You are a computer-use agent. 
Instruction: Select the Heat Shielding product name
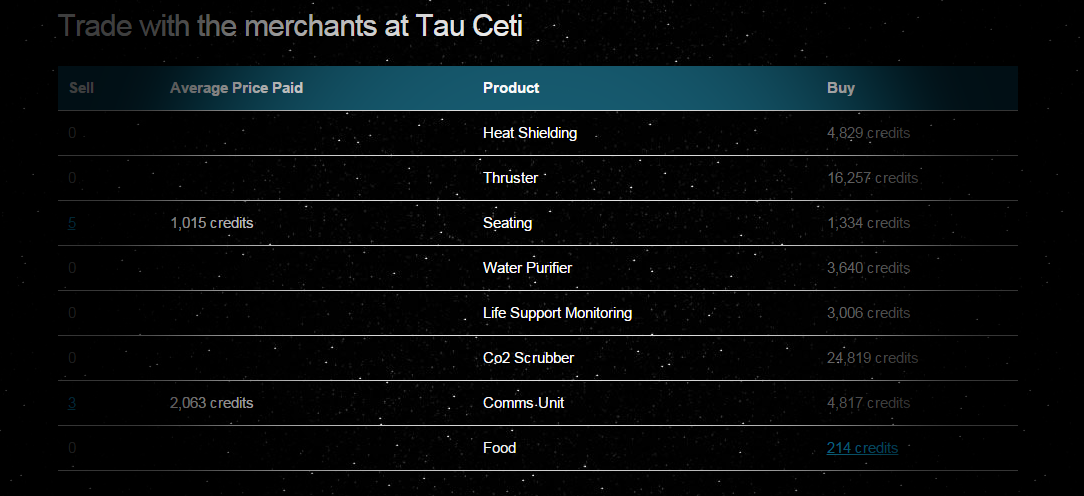530,133
